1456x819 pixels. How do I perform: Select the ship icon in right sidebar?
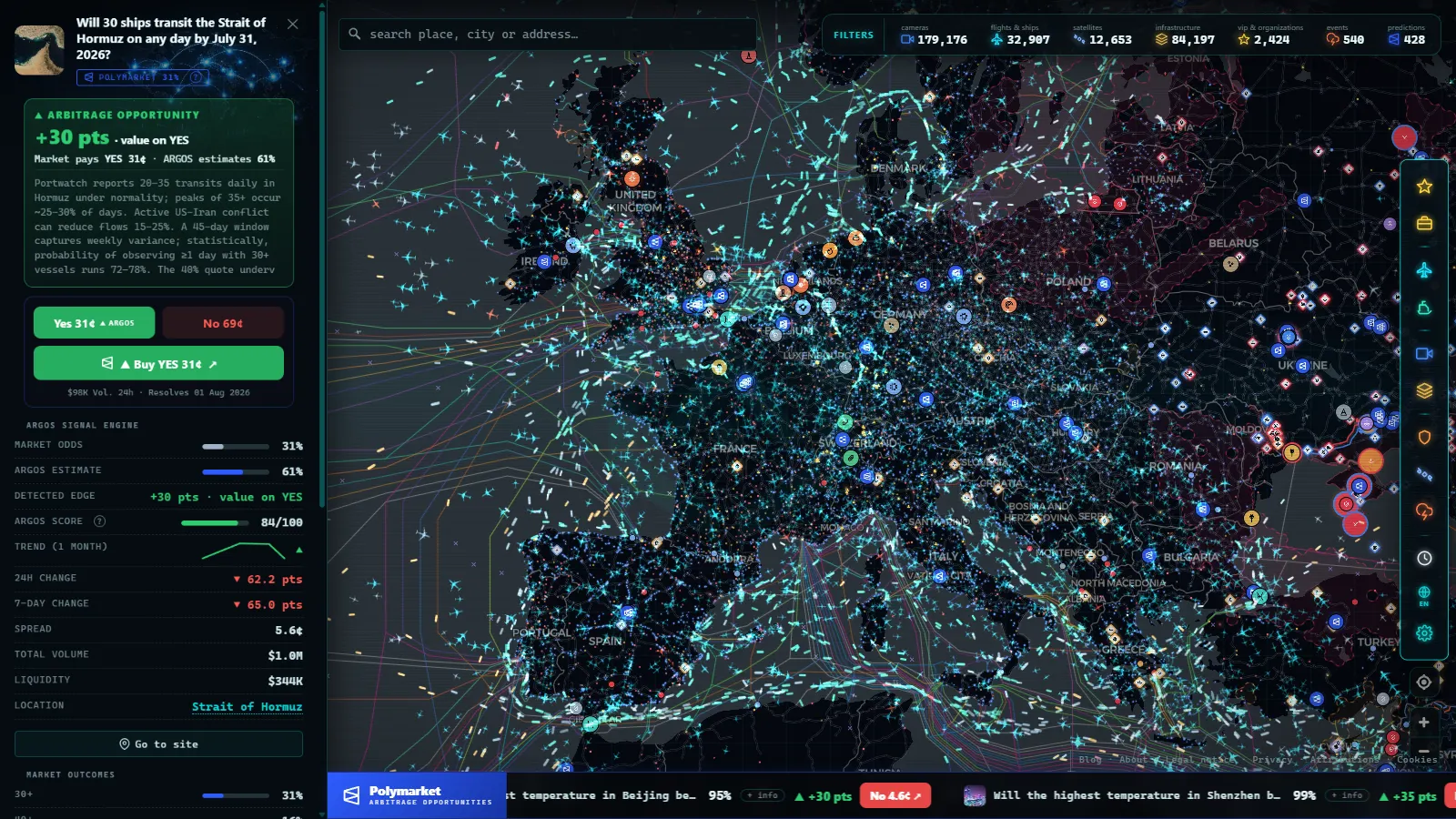coord(1424,308)
